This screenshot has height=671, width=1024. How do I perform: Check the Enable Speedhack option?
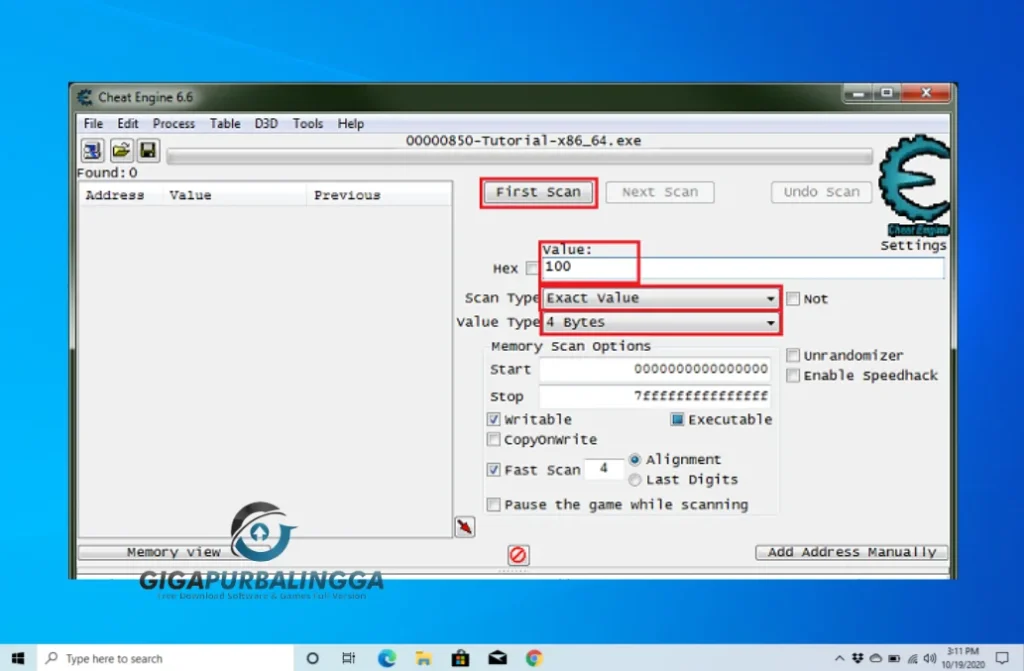793,375
